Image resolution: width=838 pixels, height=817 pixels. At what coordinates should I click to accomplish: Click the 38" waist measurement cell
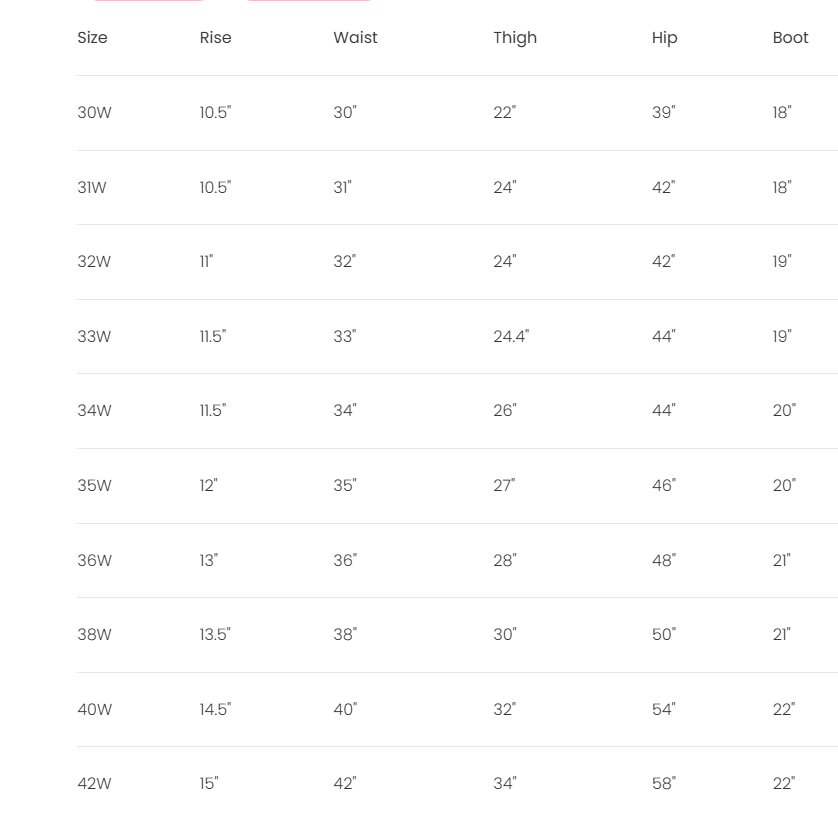point(345,635)
